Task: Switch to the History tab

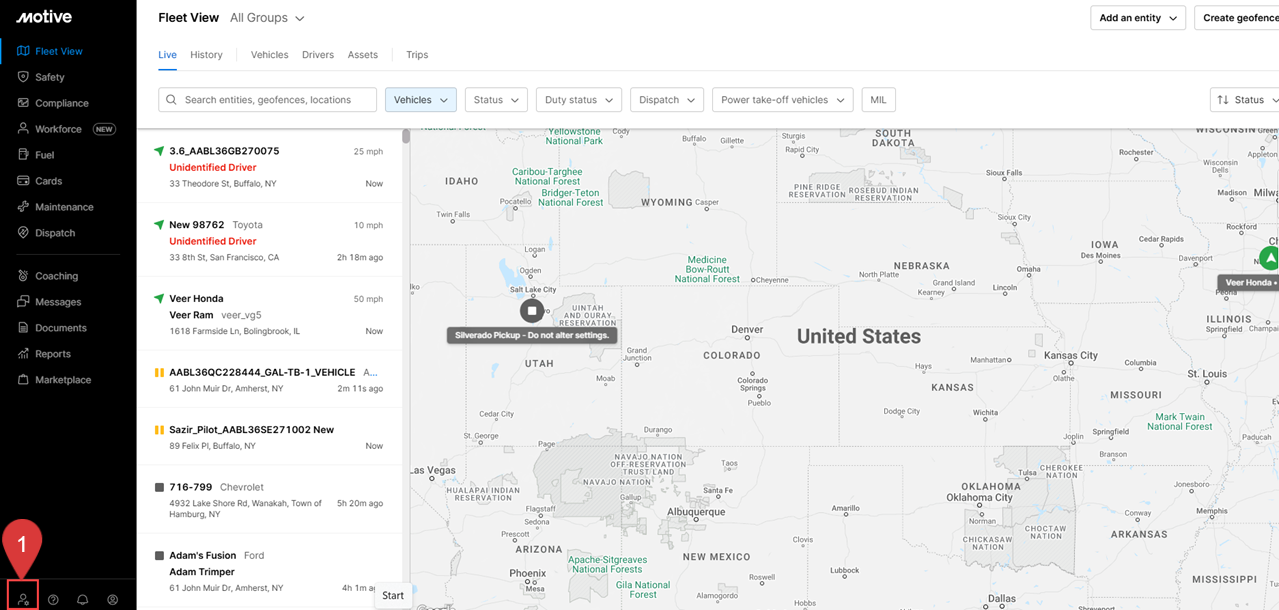Action: coord(206,55)
